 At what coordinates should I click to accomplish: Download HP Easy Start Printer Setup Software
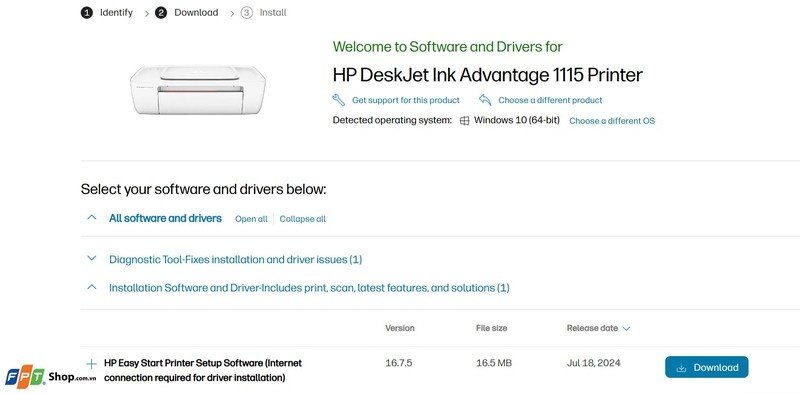707,367
